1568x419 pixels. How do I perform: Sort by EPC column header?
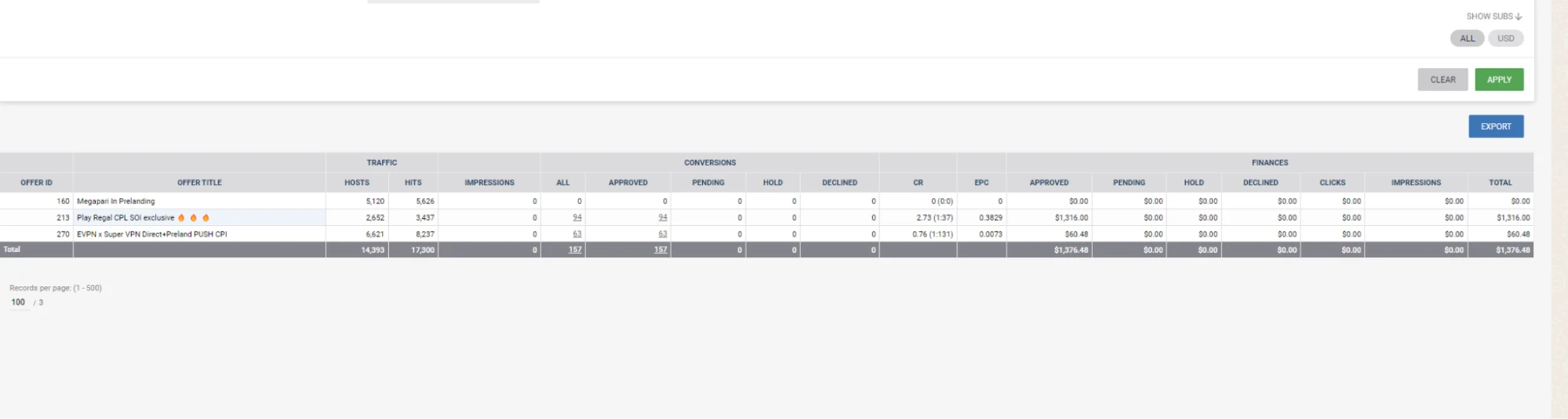pos(981,182)
